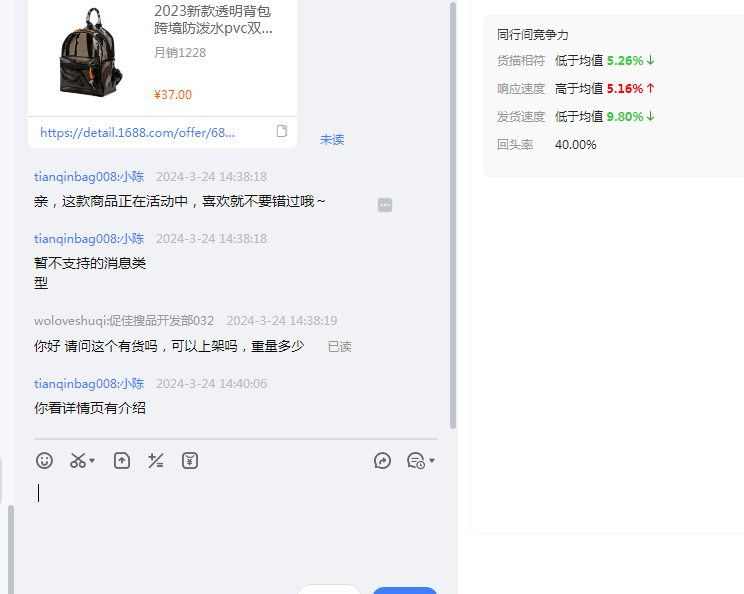This screenshot has height=594, width=744.
Task: Click the copy icon beside the product link
Action: pyautogui.click(x=282, y=132)
